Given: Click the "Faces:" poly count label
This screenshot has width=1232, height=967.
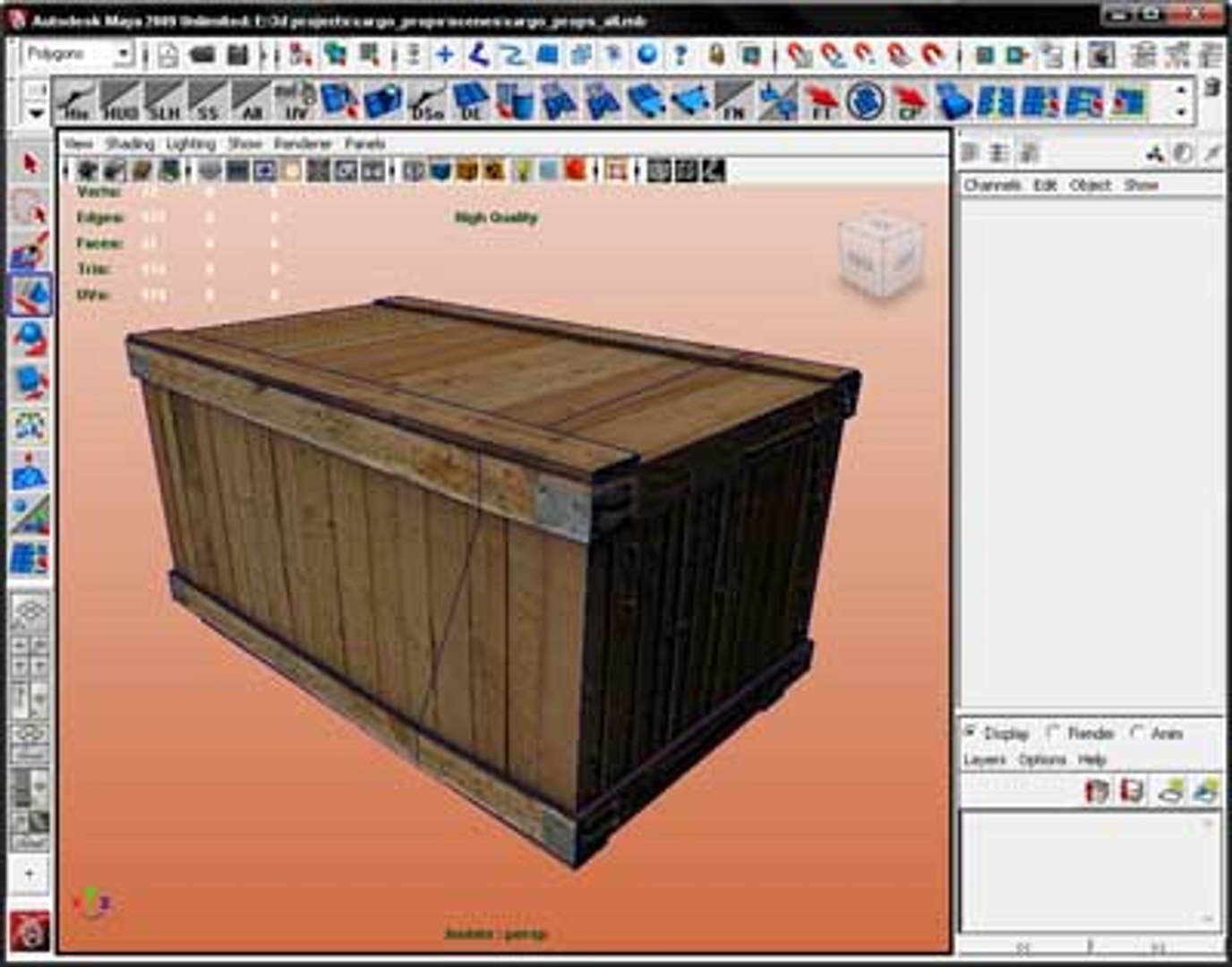Looking at the screenshot, I should pyautogui.click(x=98, y=244).
